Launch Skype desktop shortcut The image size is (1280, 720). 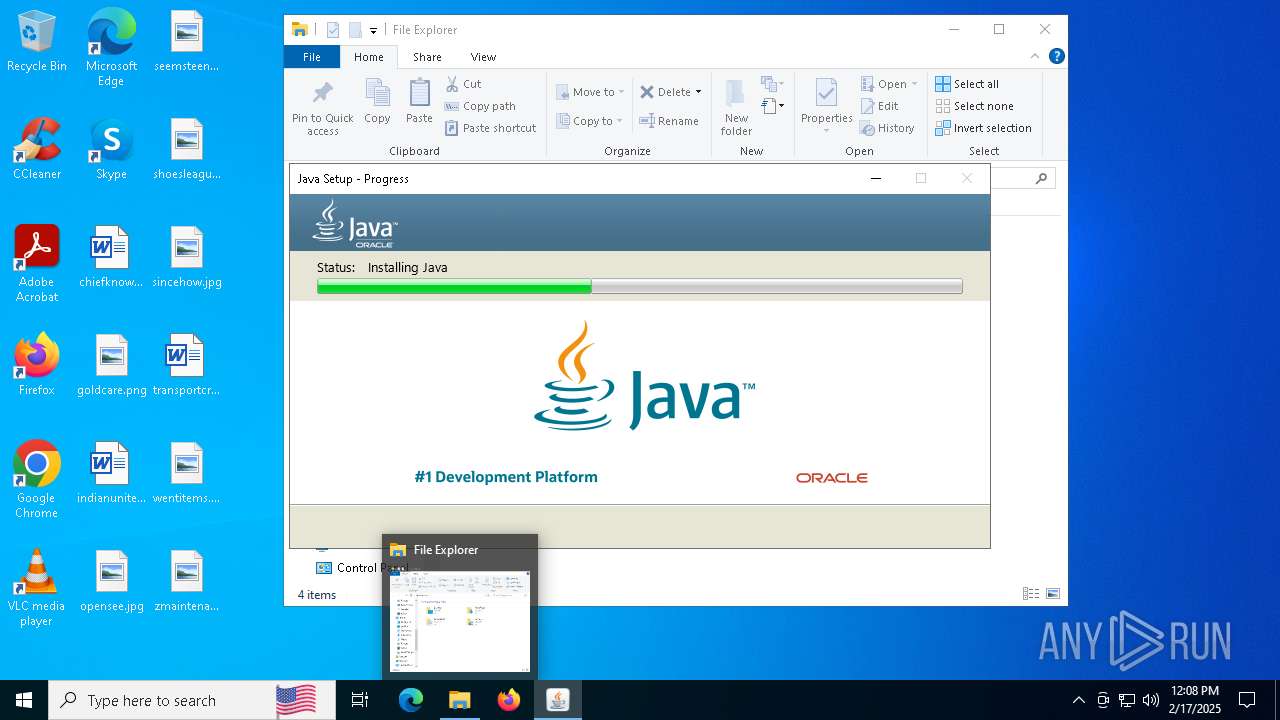pyautogui.click(x=111, y=149)
